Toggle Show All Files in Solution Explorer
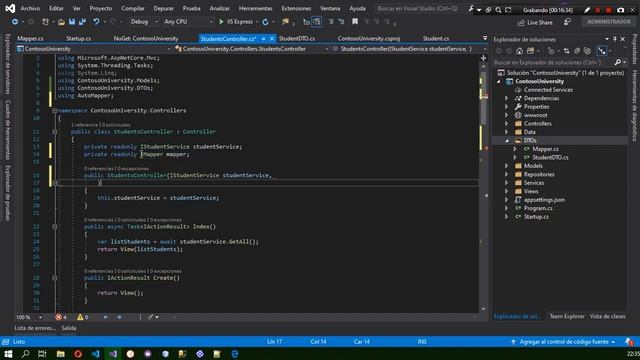Screen dimensions: 640x360 587,51
